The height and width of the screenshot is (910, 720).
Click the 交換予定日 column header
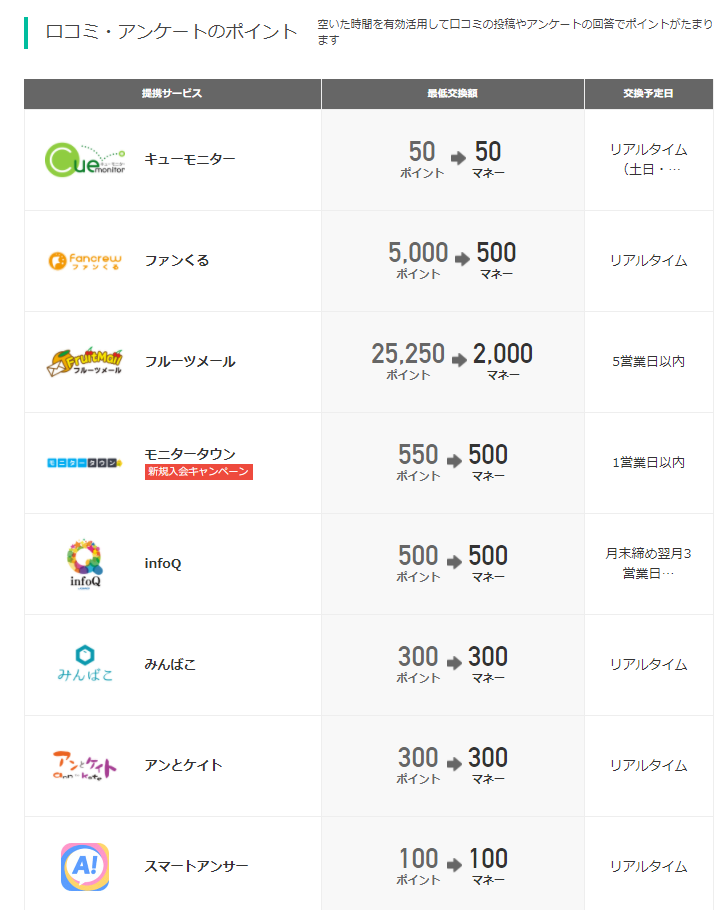(x=648, y=94)
